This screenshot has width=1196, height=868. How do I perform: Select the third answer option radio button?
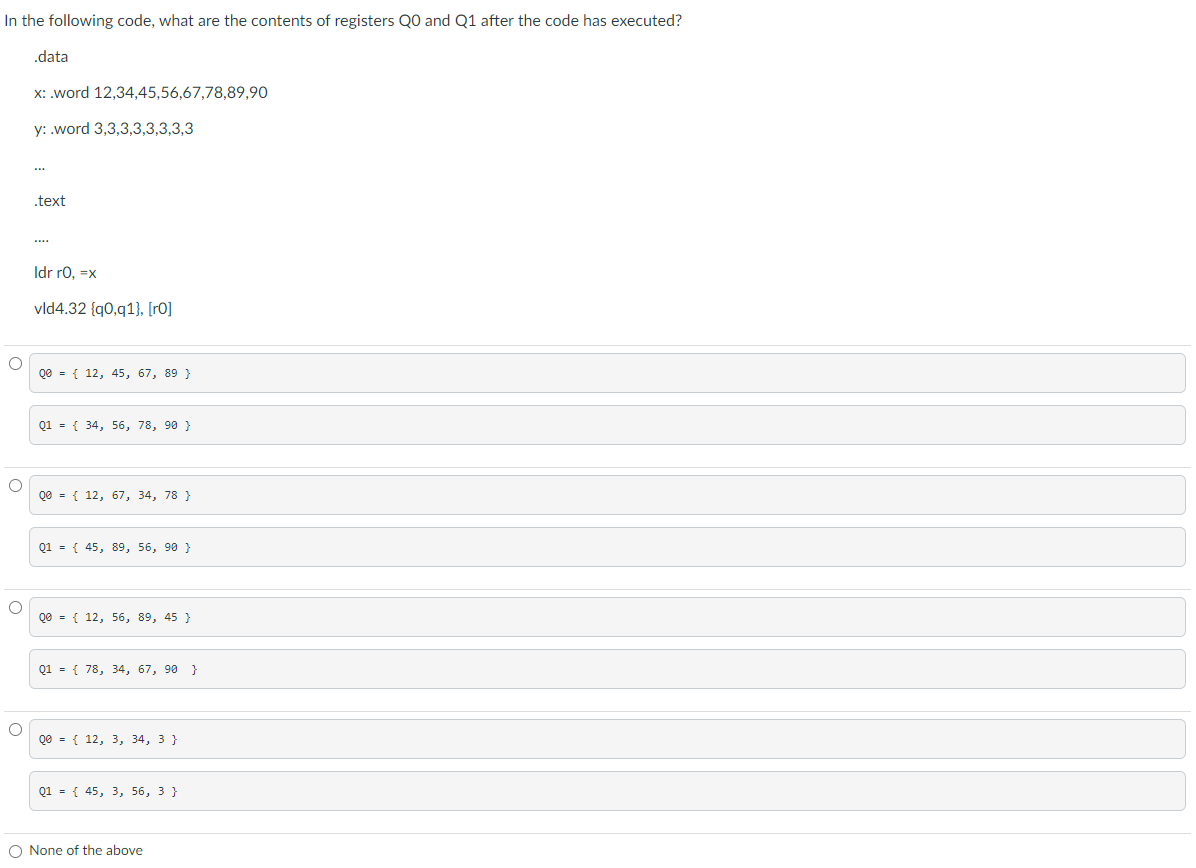15,607
